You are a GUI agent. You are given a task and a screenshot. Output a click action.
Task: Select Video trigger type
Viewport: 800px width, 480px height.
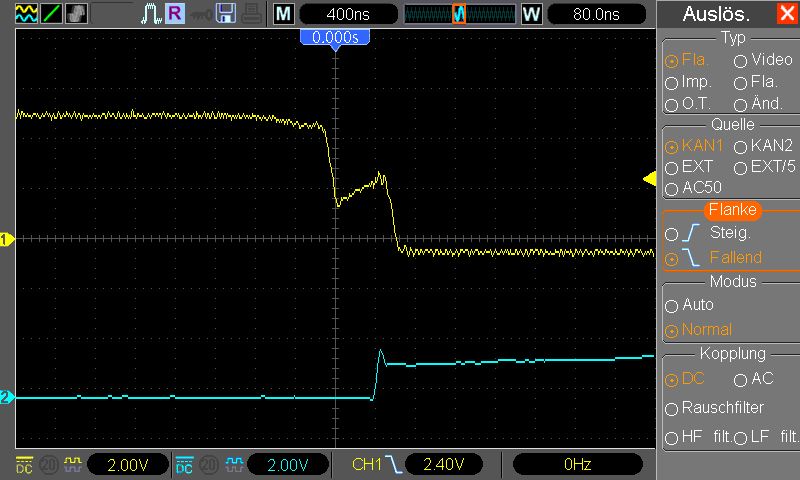(x=741, y=60)
